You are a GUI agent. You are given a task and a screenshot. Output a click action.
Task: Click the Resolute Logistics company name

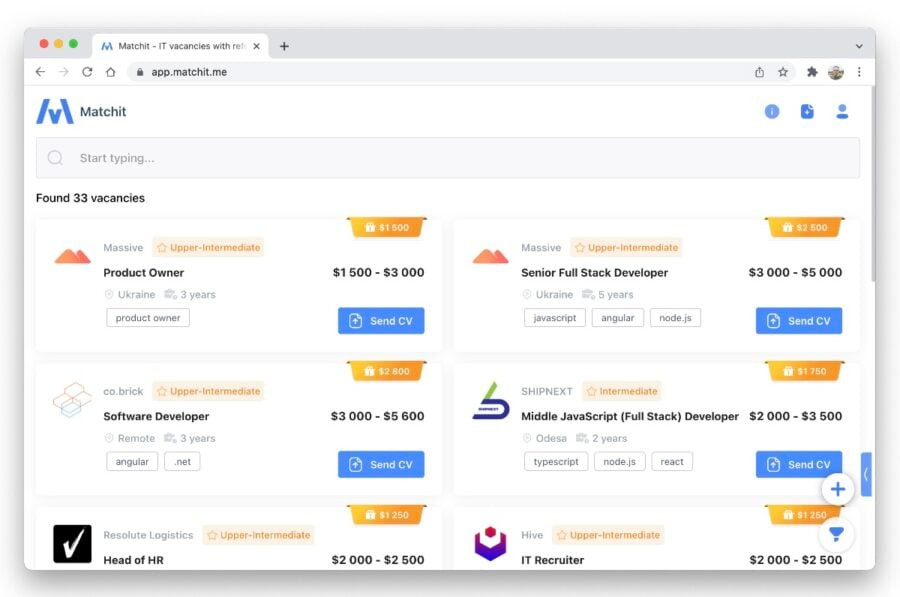coord(148,535)
